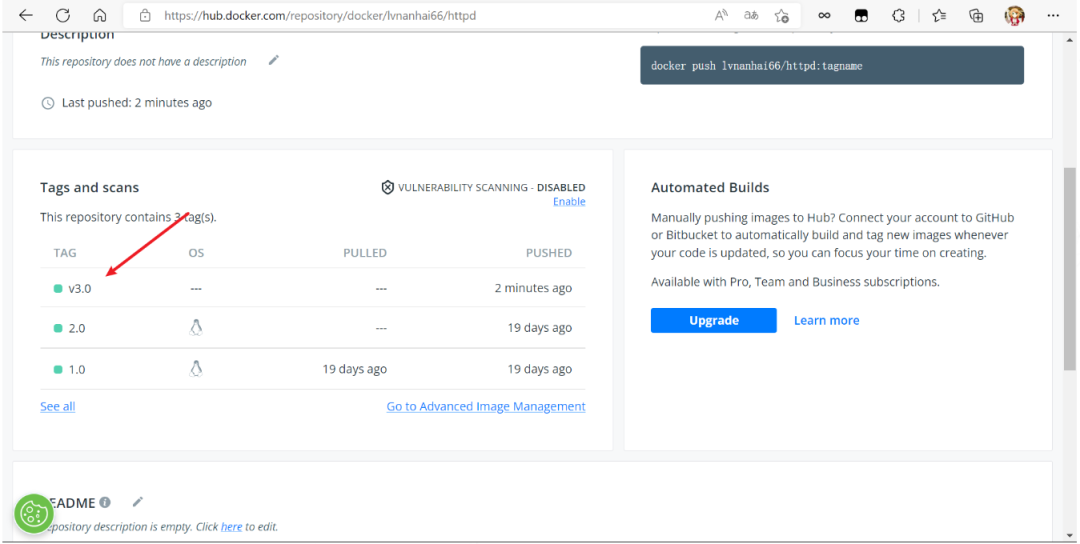
Task: Click the 'Automated Builds' heading
Action: coord(710,187)
